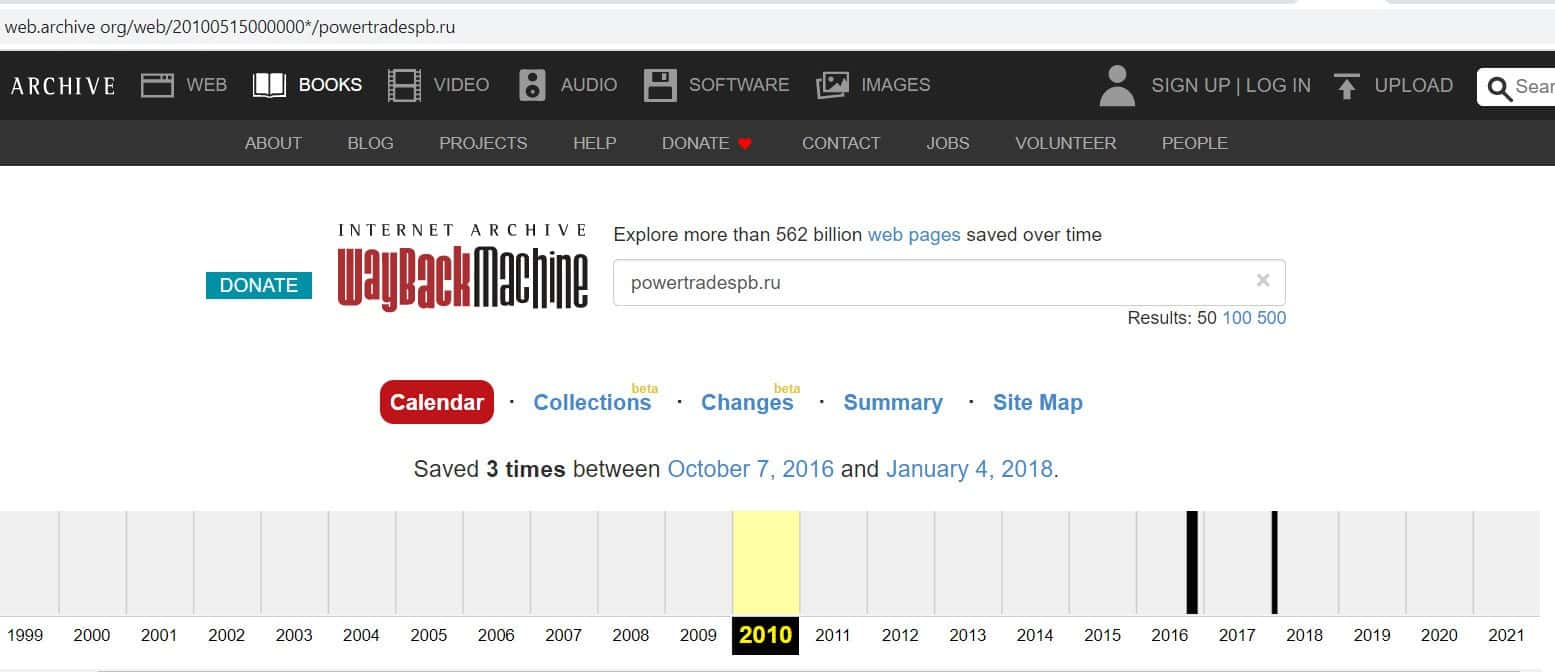Click the user avatar icon
This screenshot has width=1555, height=672.
tap(1117, 86)
